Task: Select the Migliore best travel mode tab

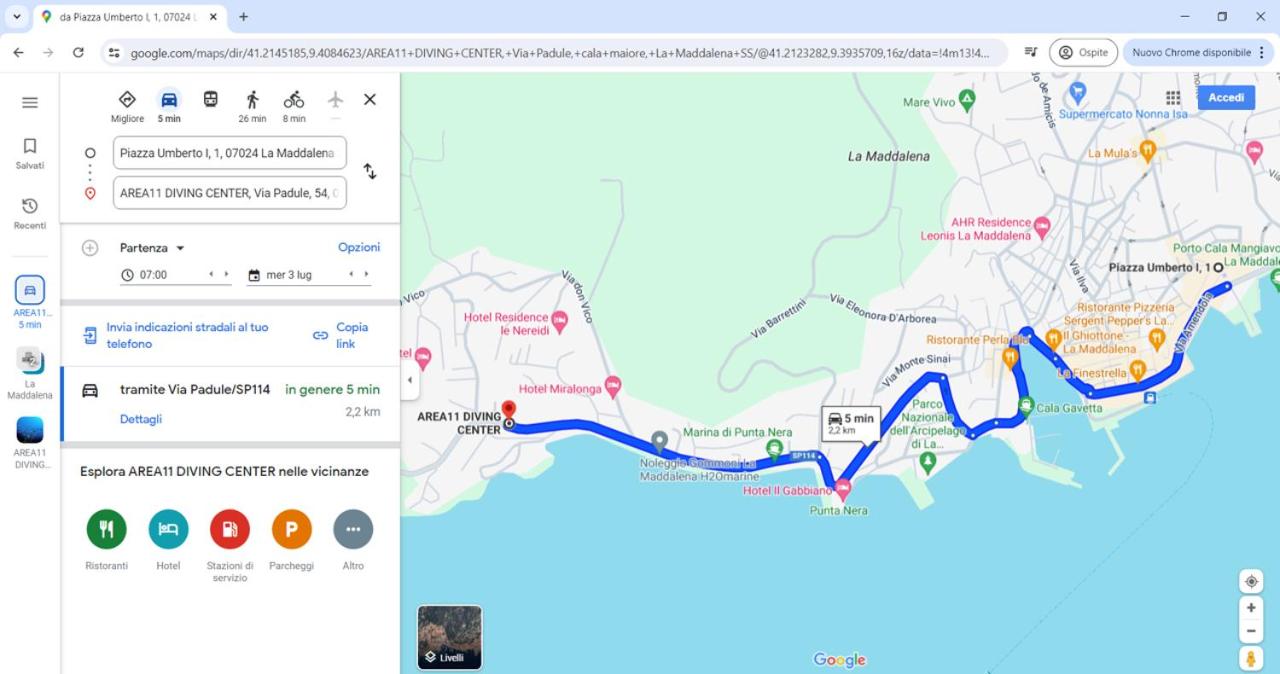Action: pos(127,105)
